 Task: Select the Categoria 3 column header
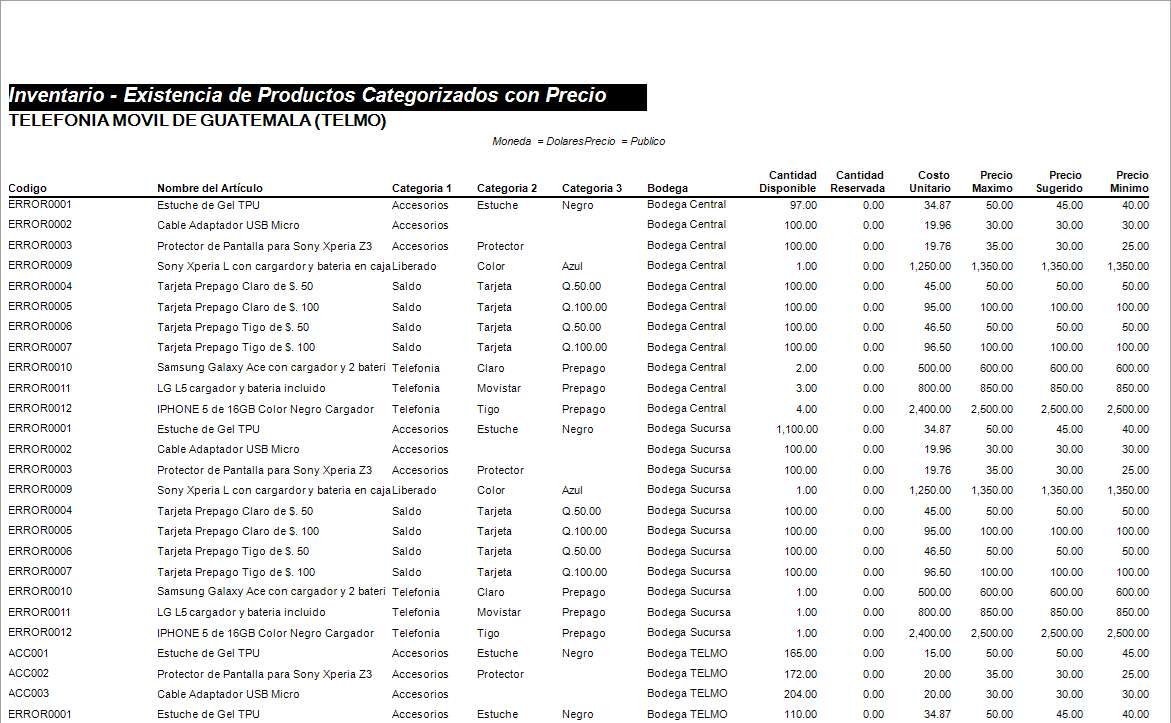pyautogui.click(x=591, y=188)
